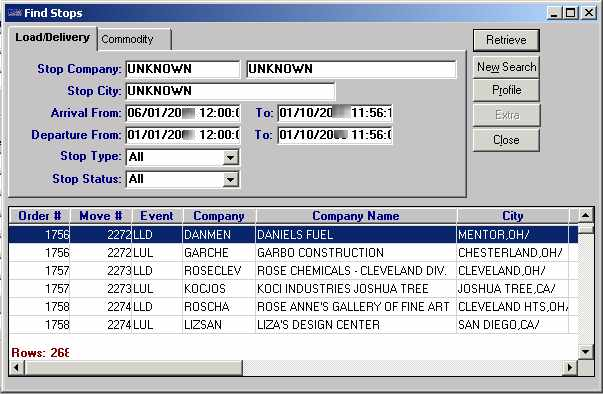Click the grayed-out Extra button

click(x=506, y=115)
